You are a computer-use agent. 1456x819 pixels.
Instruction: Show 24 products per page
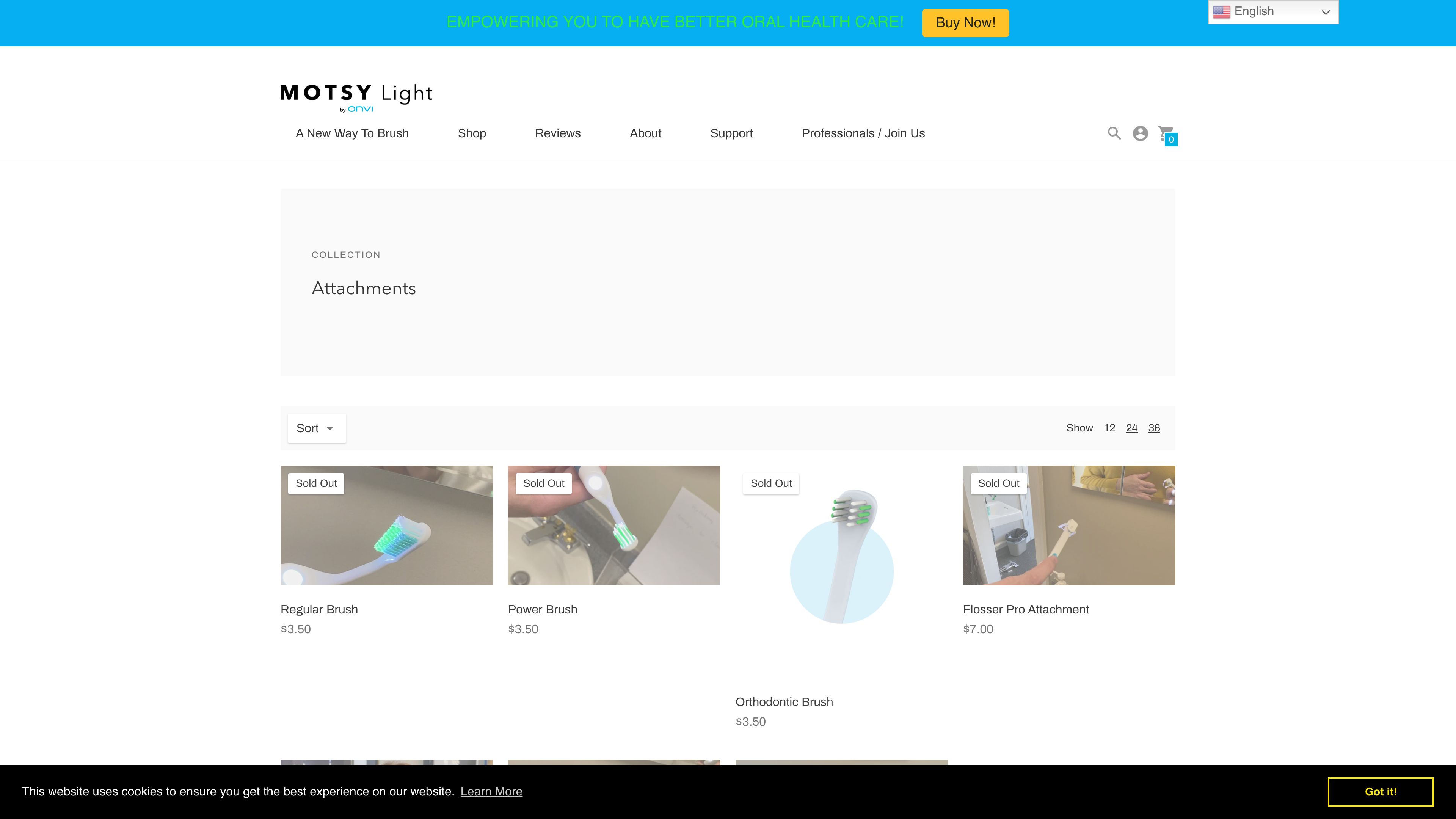point(1132,428)
